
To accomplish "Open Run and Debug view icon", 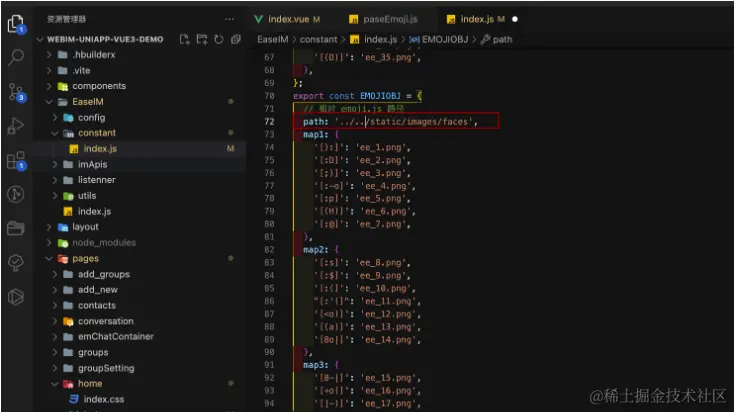I will point(15,126).
